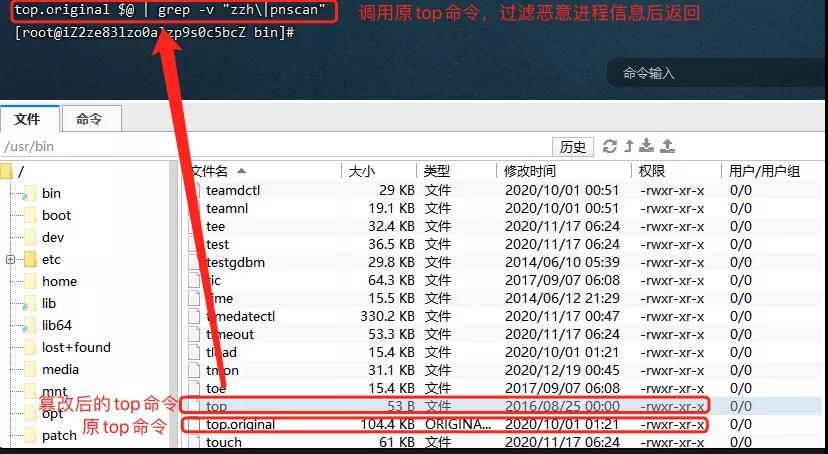Image resolution: width=828 pixels, height=454 pixels.
Task: Click the bin symlink folder icon
Action: pyautogui.click(x=28, y=194)
